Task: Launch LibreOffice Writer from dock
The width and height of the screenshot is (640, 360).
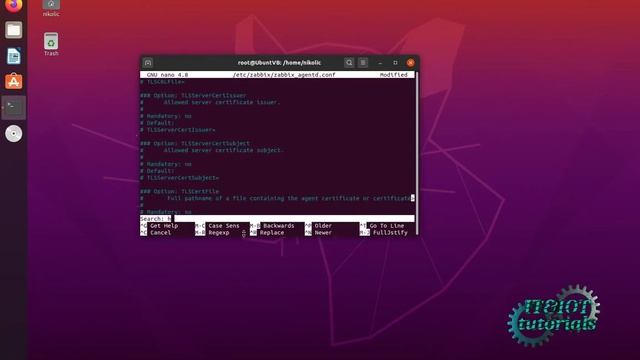Action: coord(13,56)
